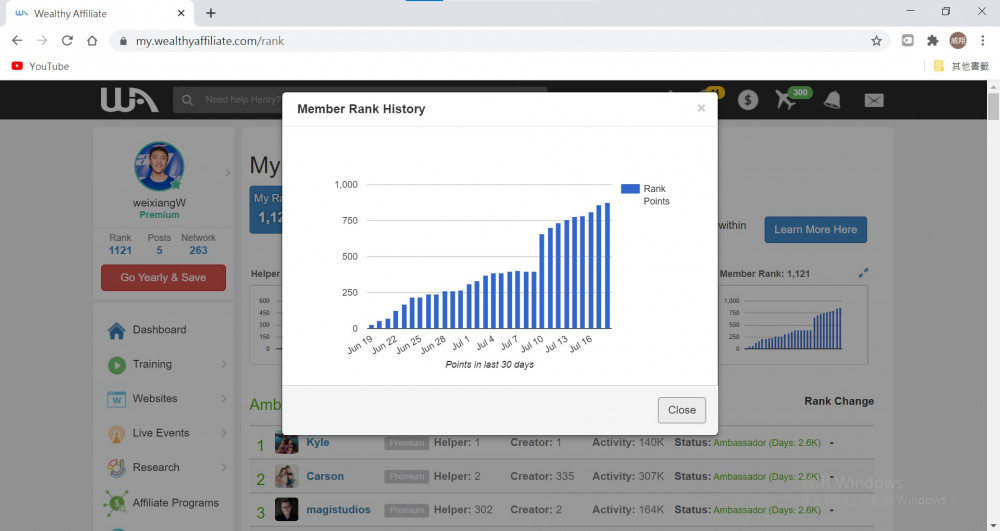Open Carson's profile link
1000x531 pixels.
(325, 476)
